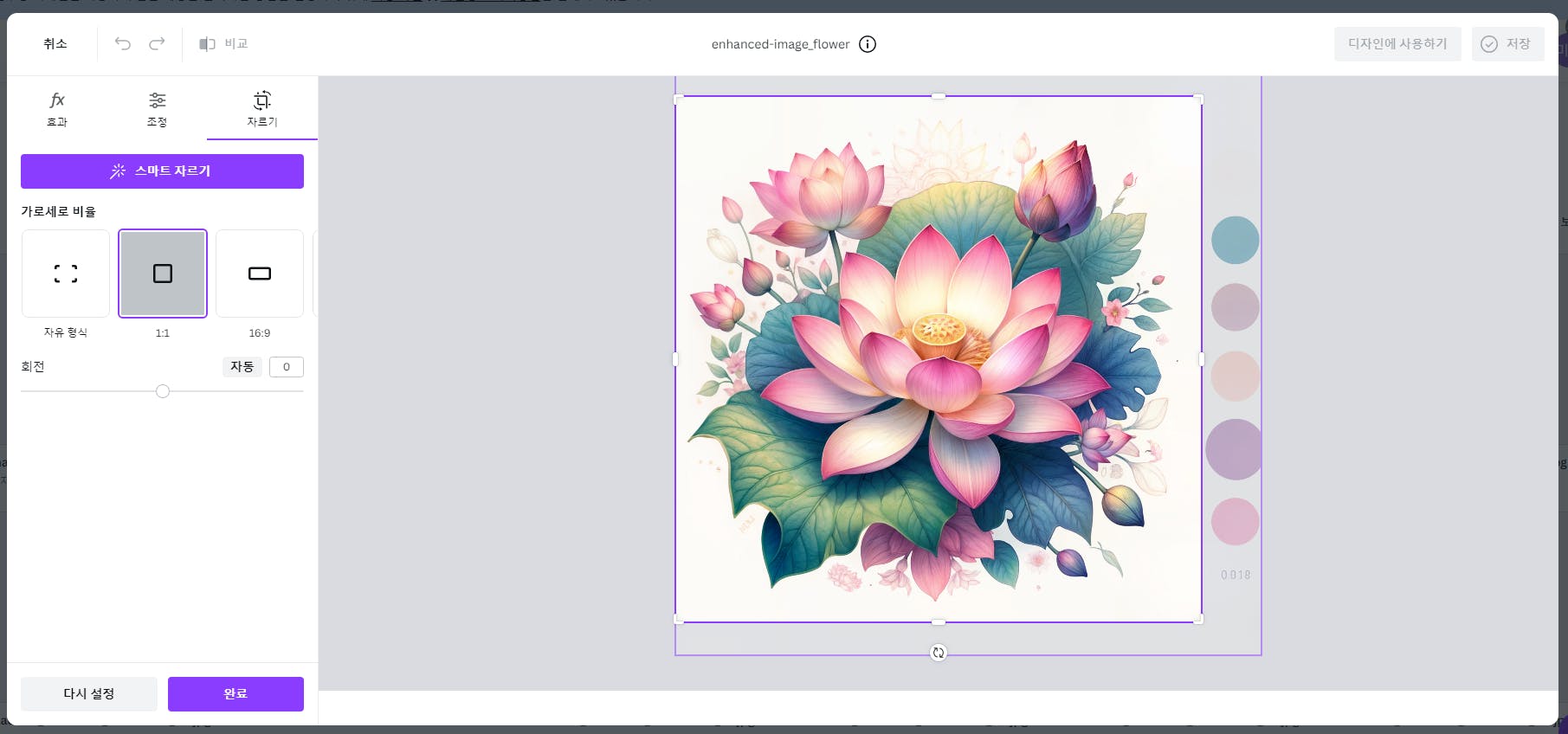Click the rotate icon below the crop frame
Viewport: 1568px width, 734px height.
click(x=939, y=653)
